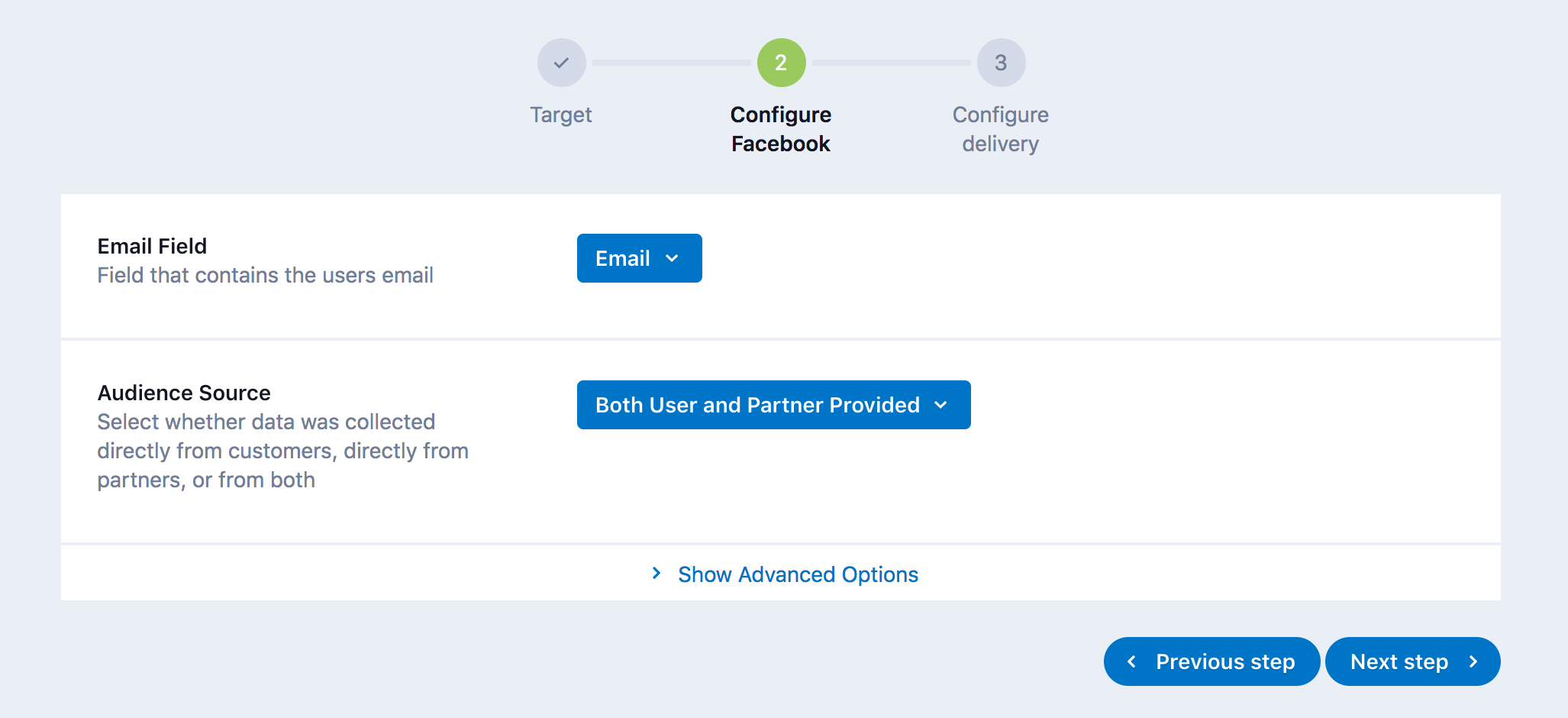Click the step 3 circle icon
The width and height of the screenshot is (1568, 718).
point(1001,63)
